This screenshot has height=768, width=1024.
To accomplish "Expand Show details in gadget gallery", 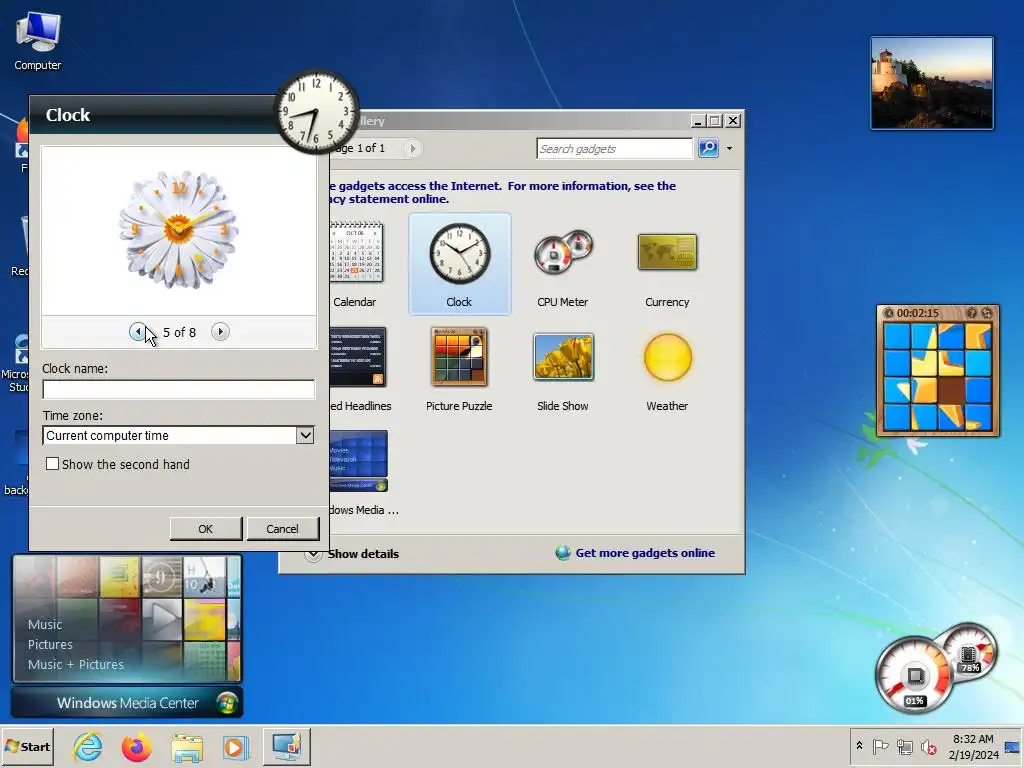I will click(353, 554).
